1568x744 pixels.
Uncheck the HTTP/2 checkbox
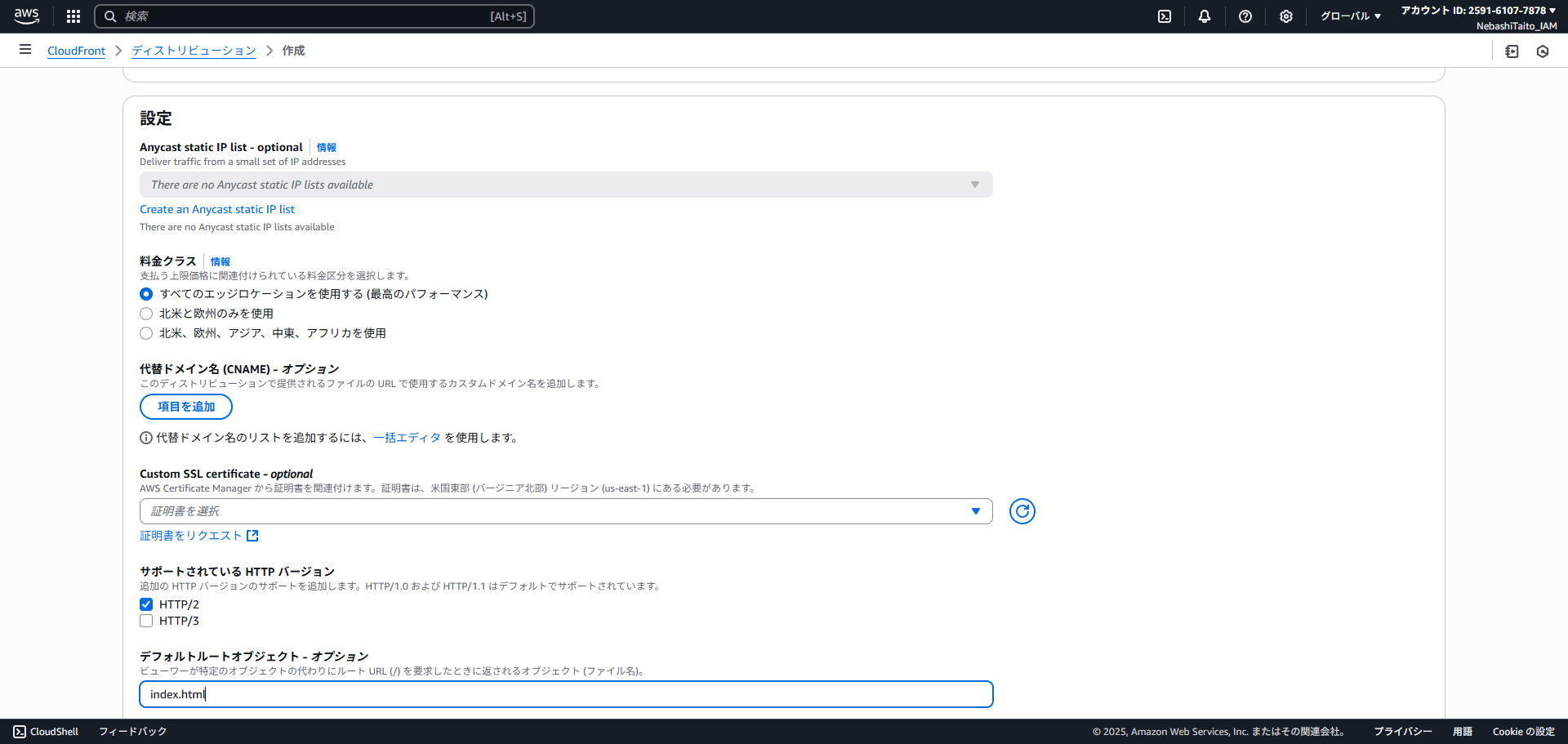tap(146, 604)
